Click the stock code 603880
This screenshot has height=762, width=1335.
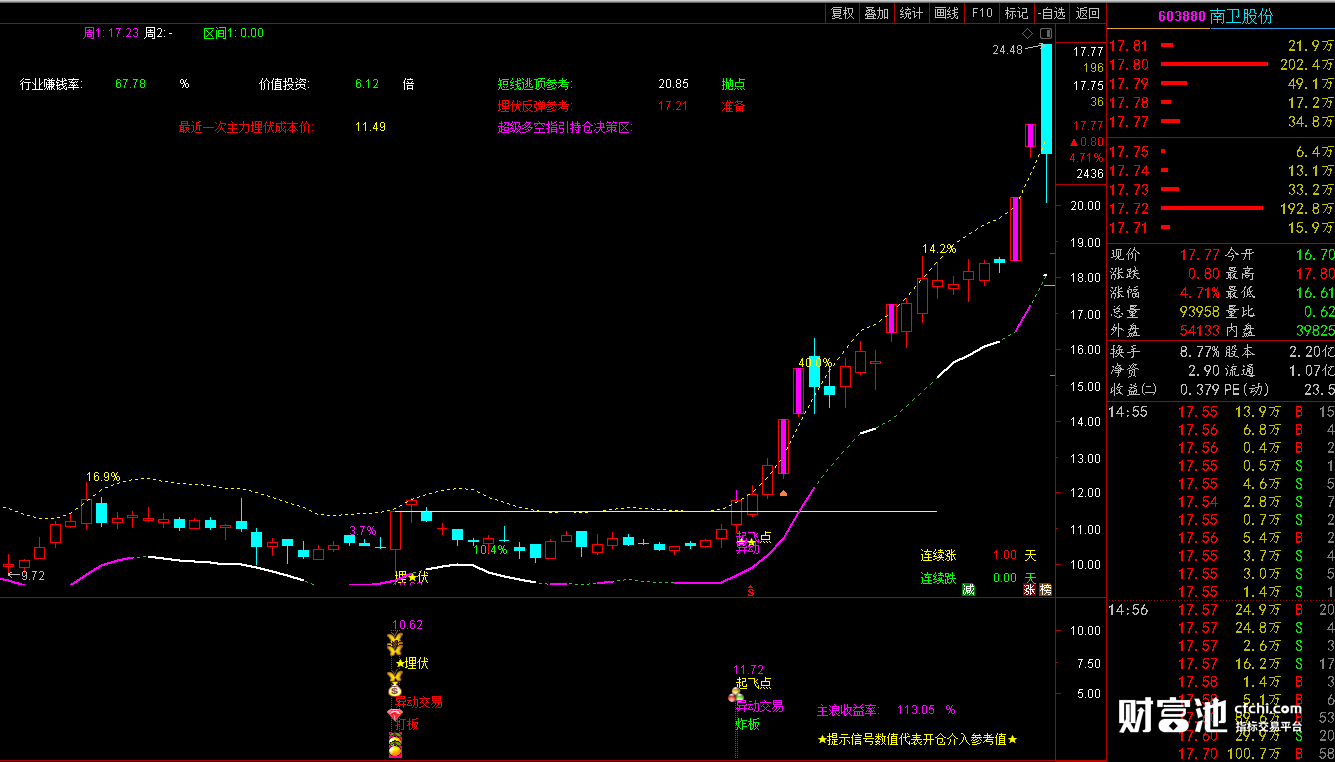coord(1182,17)
